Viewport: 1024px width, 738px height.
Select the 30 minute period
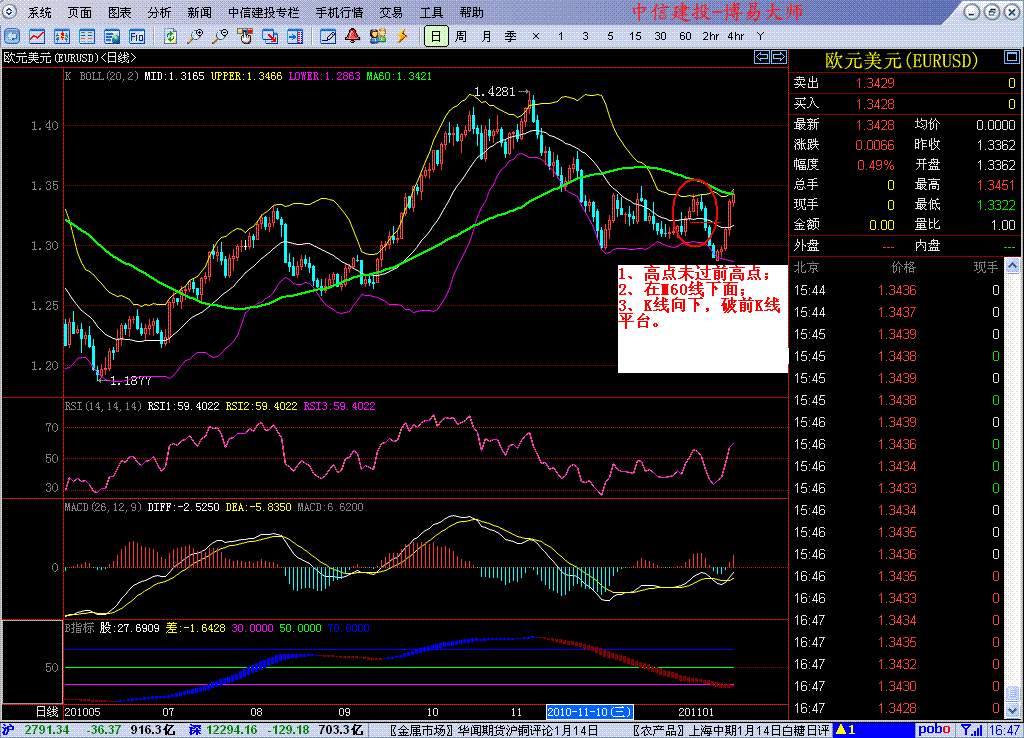pos(660,37)
